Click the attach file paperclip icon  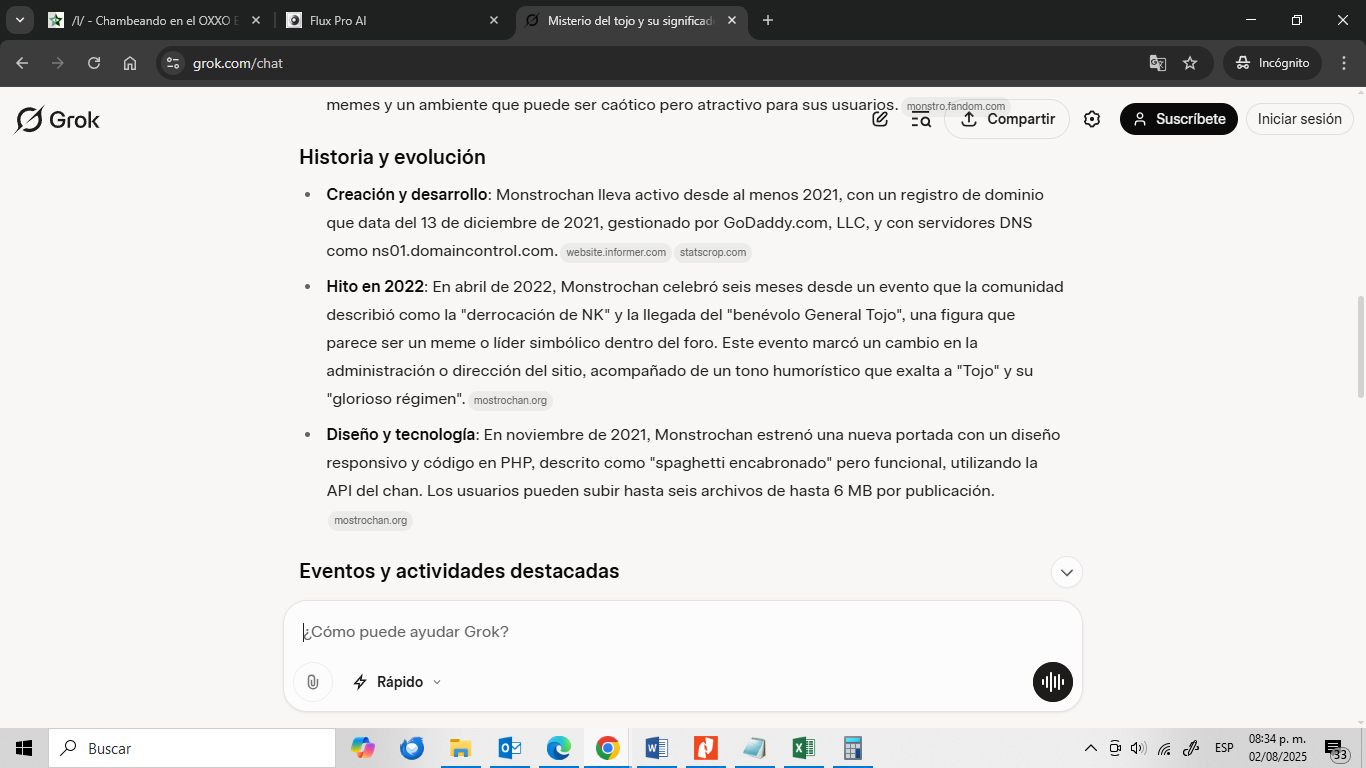(313, 682)
